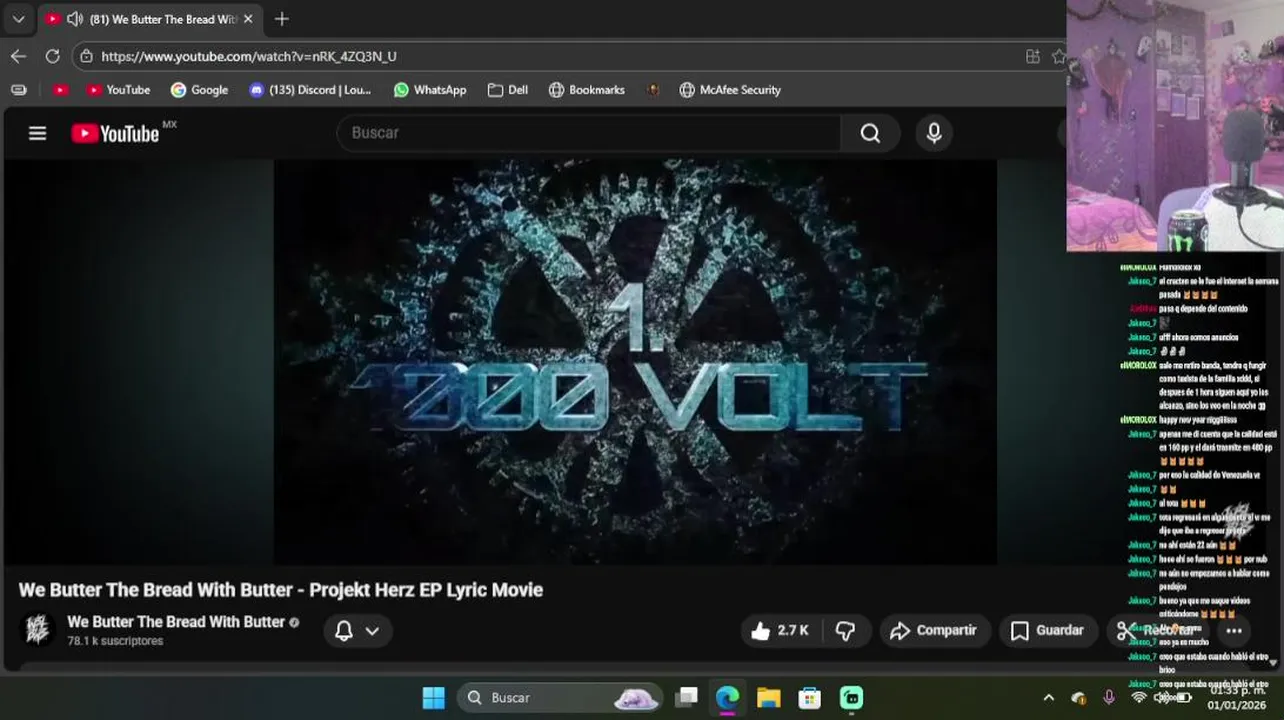
Task: Click the webcam overlay in the corner
Action: pyautogui.click(x=1175, y=126)
